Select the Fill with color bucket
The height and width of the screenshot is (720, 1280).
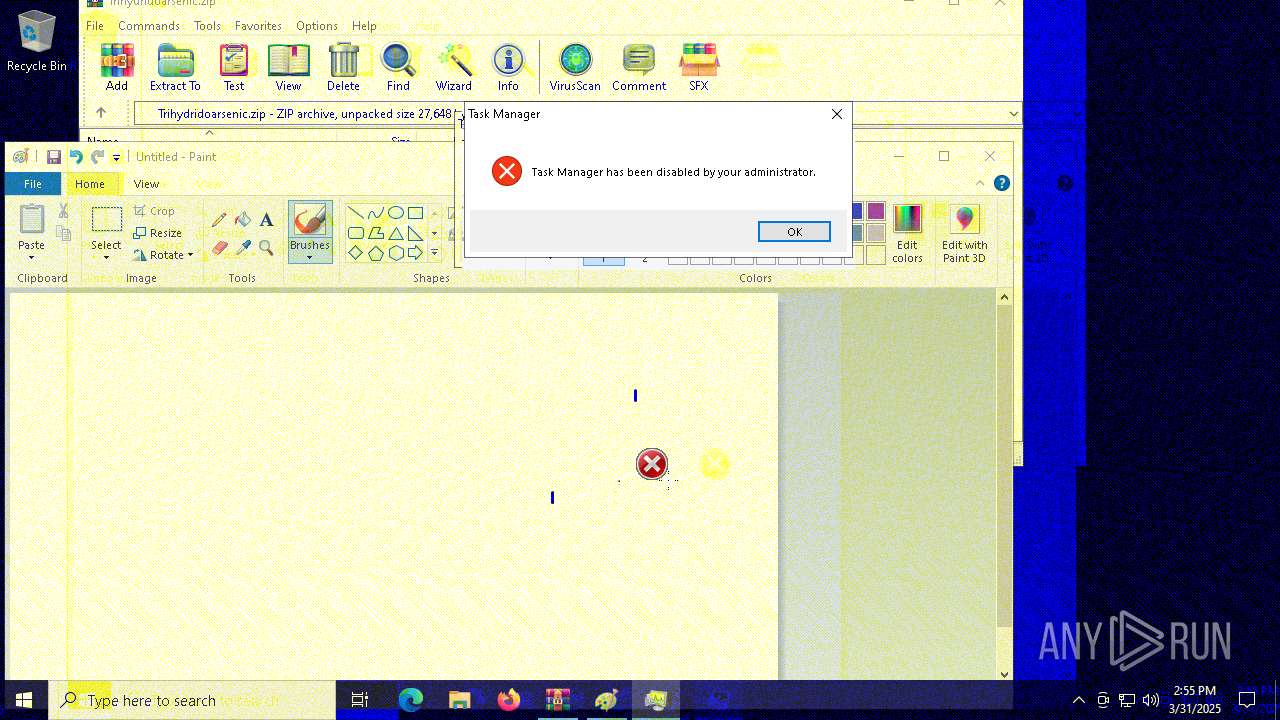click(242, 220)
